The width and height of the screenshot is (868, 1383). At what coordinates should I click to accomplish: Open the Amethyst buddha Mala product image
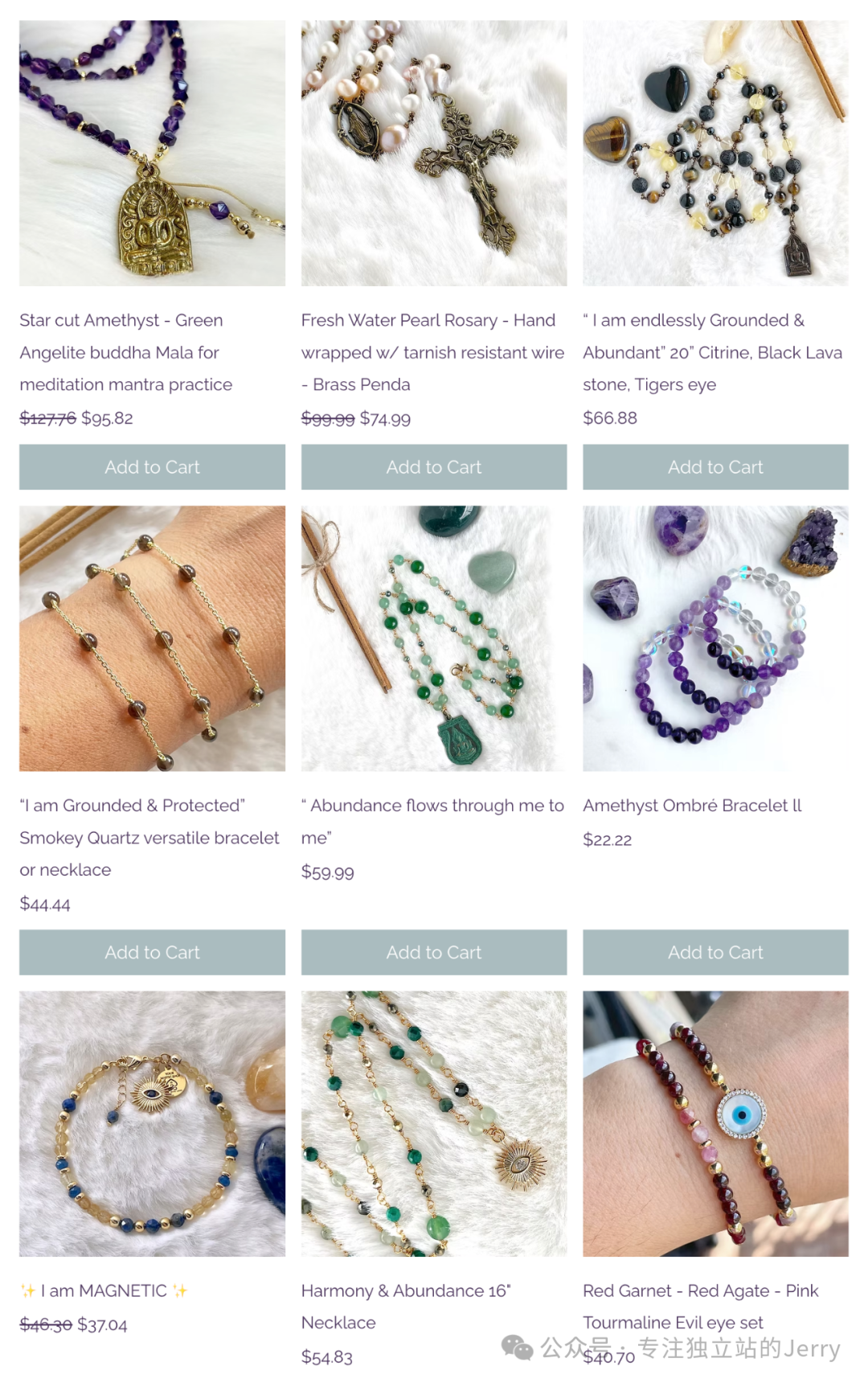pyautogui.click(x=152, y=153)
